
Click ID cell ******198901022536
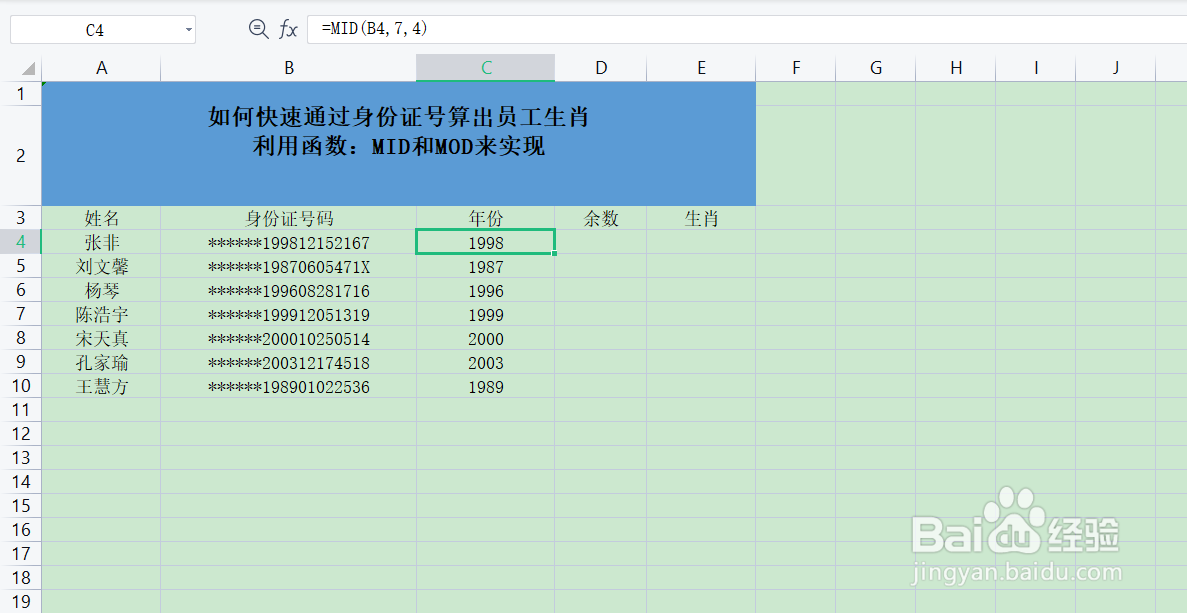pyautogui.click(x=288, y=387)
